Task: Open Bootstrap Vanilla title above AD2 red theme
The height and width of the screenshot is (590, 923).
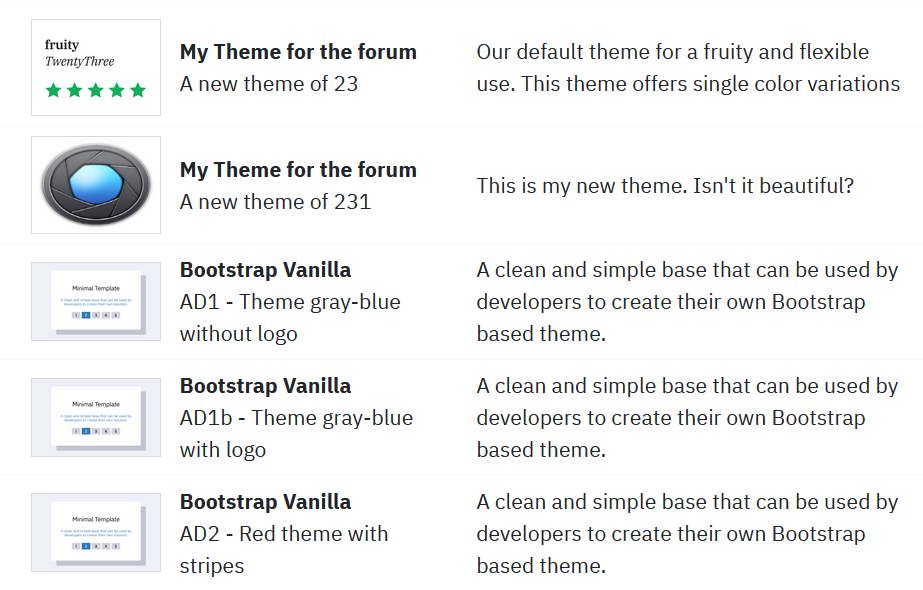Action: 265,502
